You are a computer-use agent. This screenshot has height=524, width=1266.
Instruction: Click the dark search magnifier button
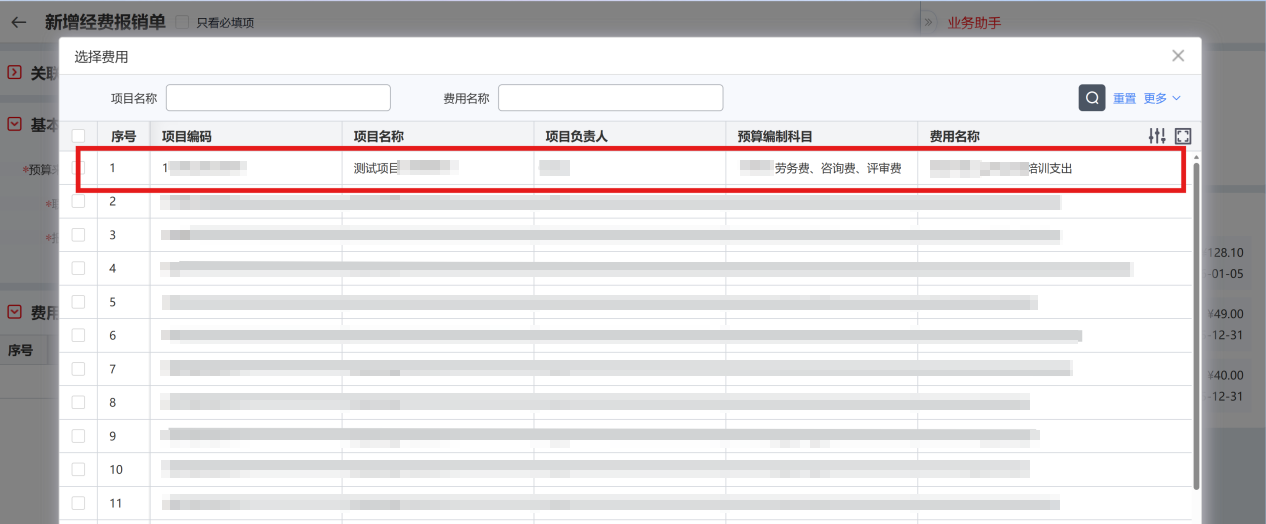pyautogui.click(x=1092, y=98)
